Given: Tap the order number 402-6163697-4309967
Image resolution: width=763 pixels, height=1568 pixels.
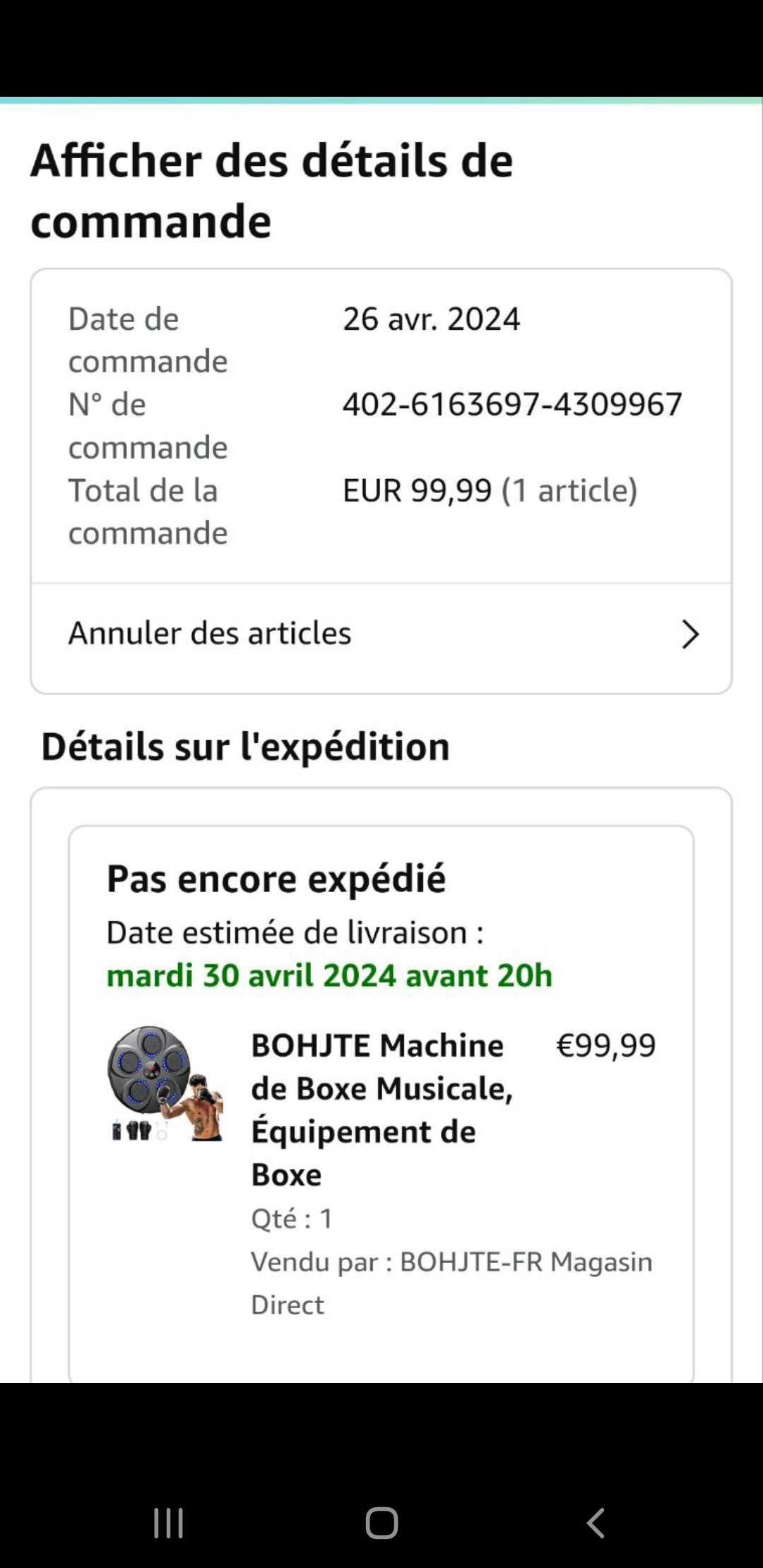Looking at the screenshot, I should pyautogui.click(x=512, y=405).
